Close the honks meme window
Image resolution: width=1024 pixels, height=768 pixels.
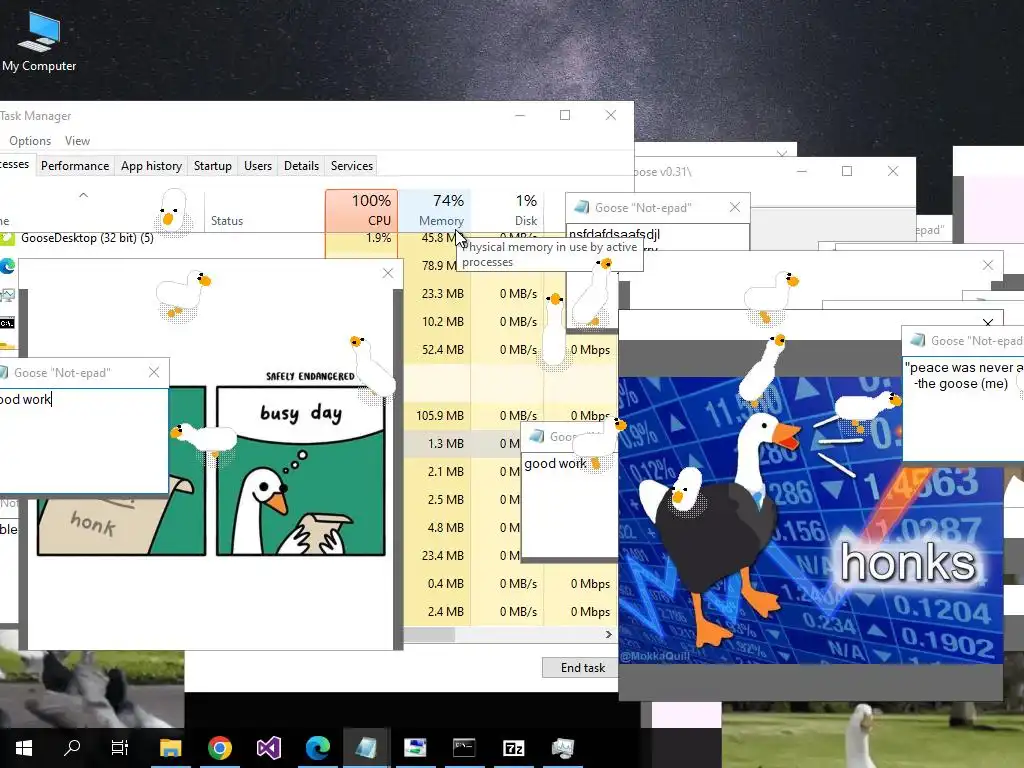[987, 323]
